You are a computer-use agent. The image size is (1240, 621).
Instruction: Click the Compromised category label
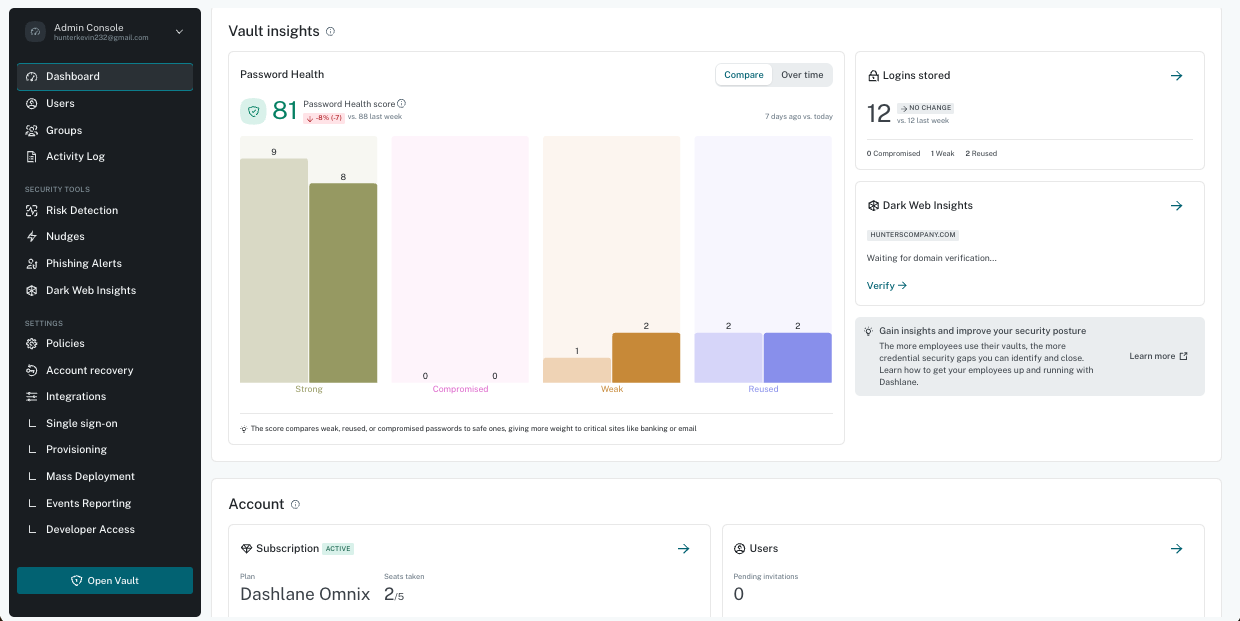click(x=460, y=389)
